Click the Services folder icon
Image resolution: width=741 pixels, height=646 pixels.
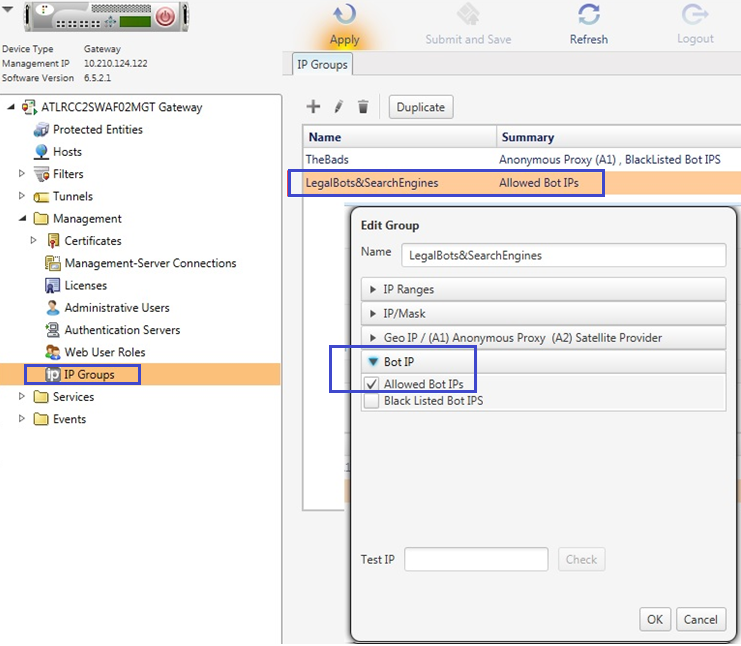(x=41, y=396)
